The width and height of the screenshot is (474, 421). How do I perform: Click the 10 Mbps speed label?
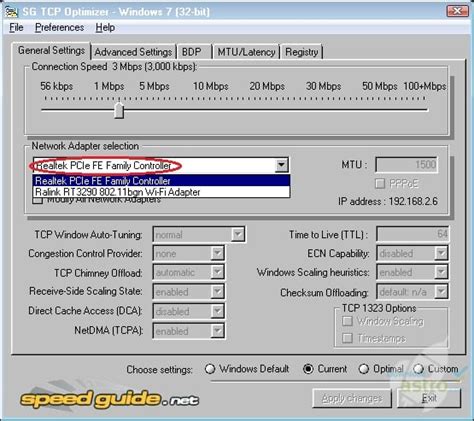click(x=210, y=86)
